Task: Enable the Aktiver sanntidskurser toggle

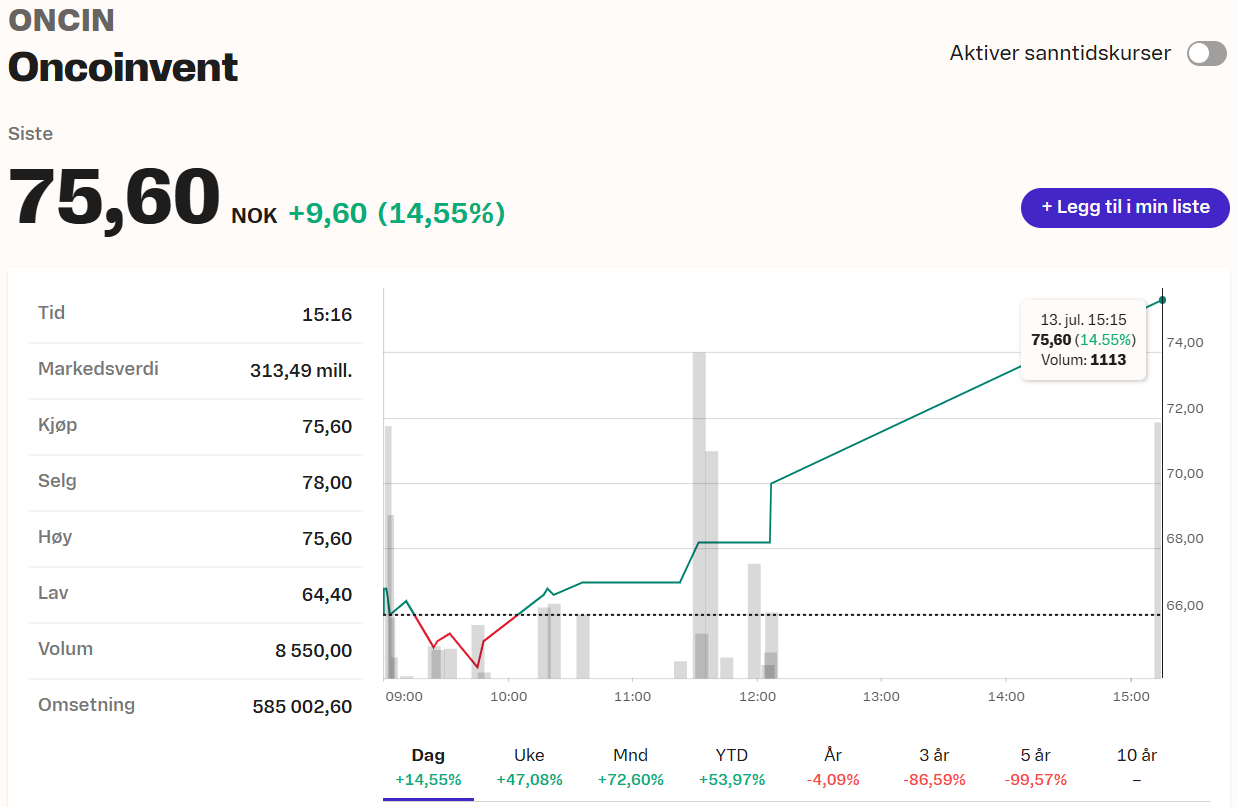Action: click(x=1206, y=54)
